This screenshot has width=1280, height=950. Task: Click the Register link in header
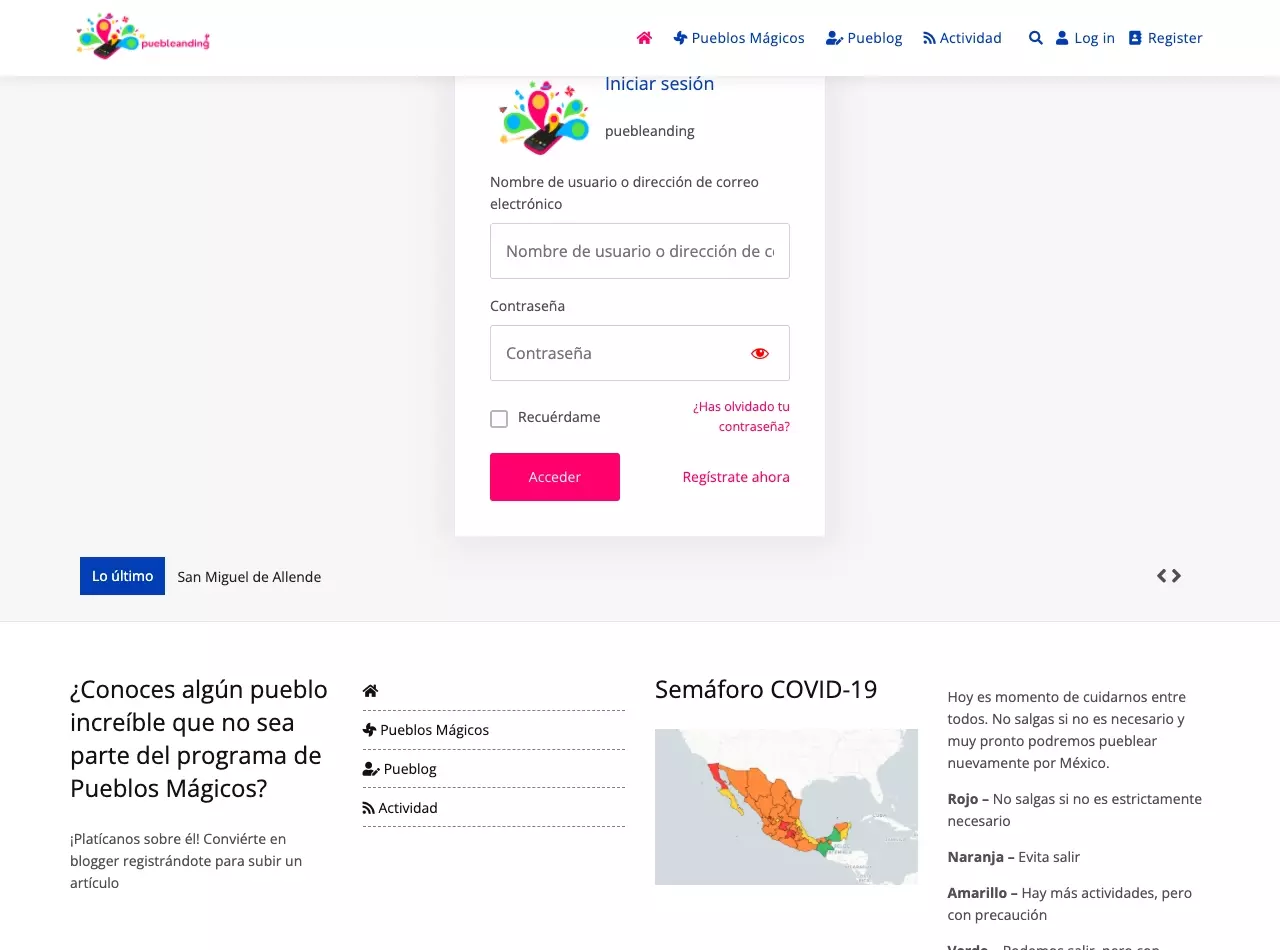pos(1166,38)
